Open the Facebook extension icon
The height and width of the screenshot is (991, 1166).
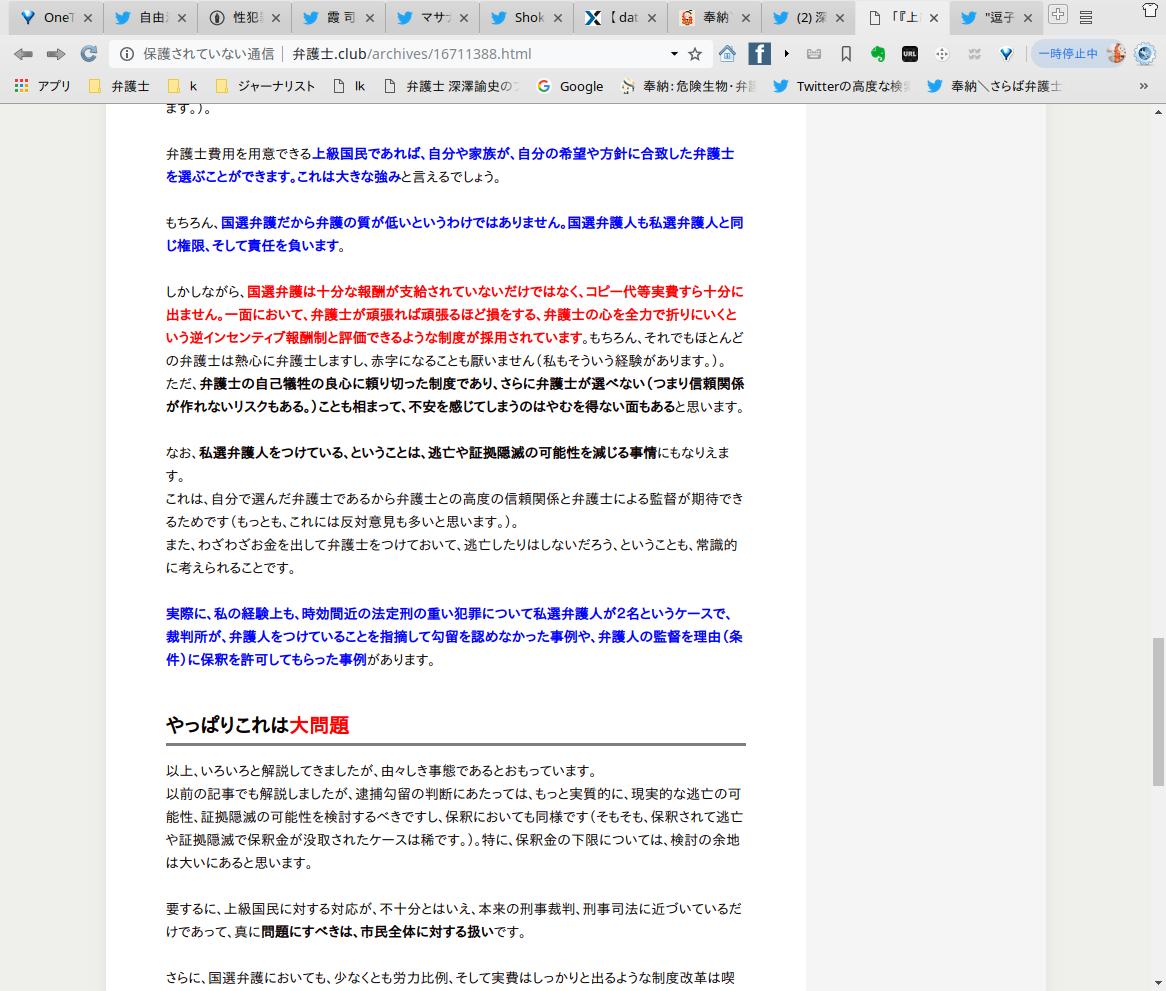point(759,54)
